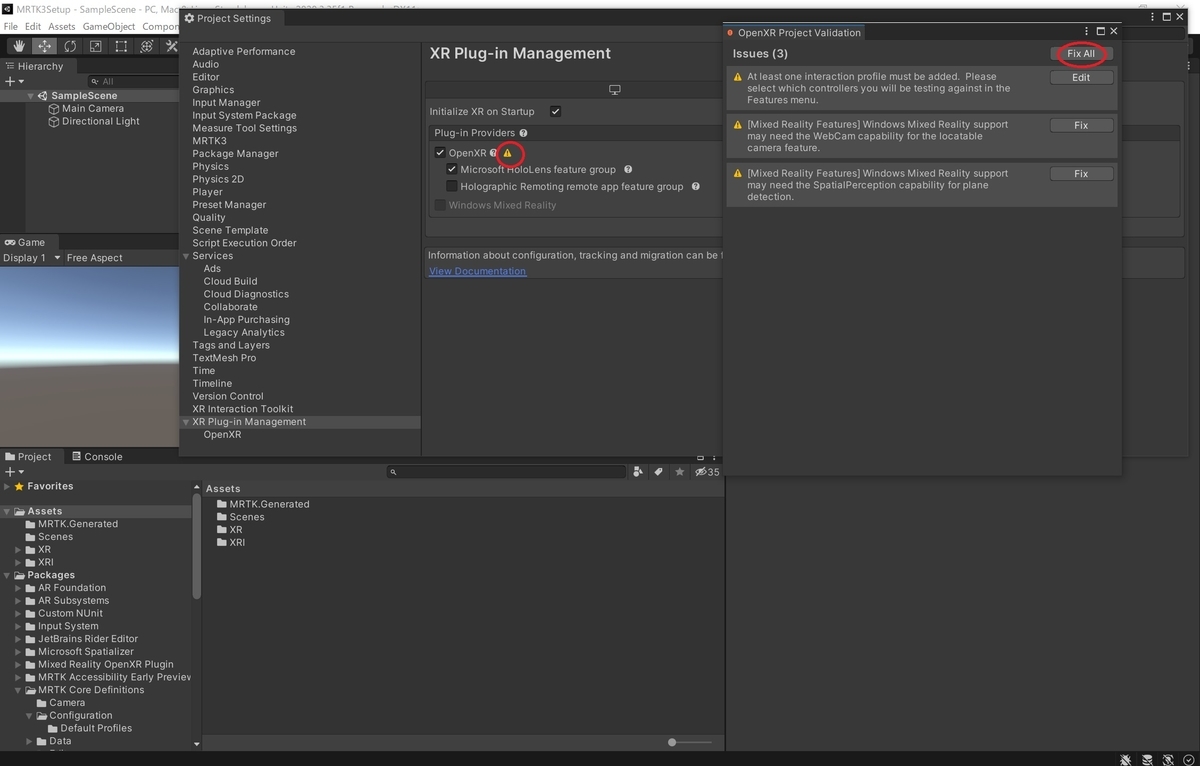Click the Hierarchy search field
Screen dimensions: 1200x766
point(135,81)
